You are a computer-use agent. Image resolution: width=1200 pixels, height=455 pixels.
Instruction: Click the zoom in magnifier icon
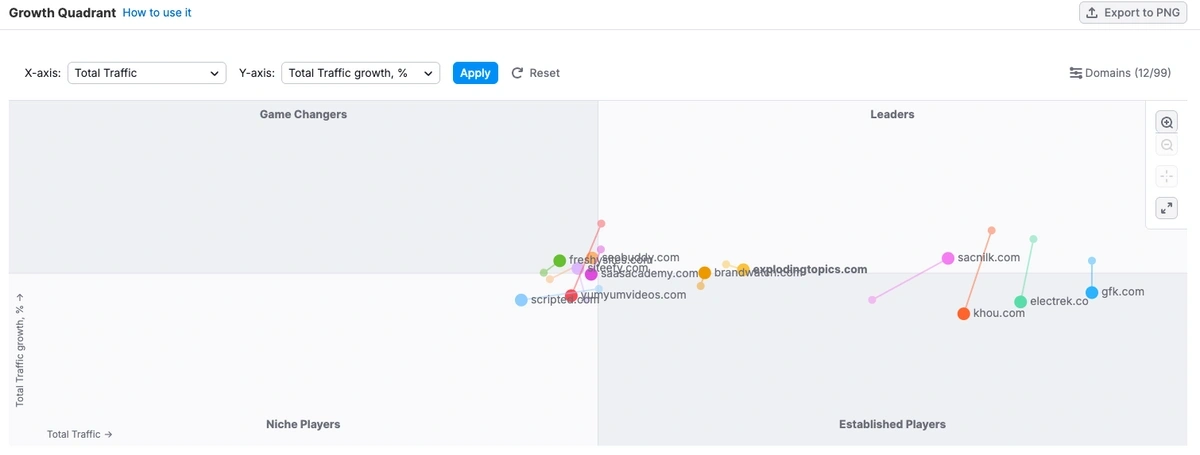(x=1166, y=122)
